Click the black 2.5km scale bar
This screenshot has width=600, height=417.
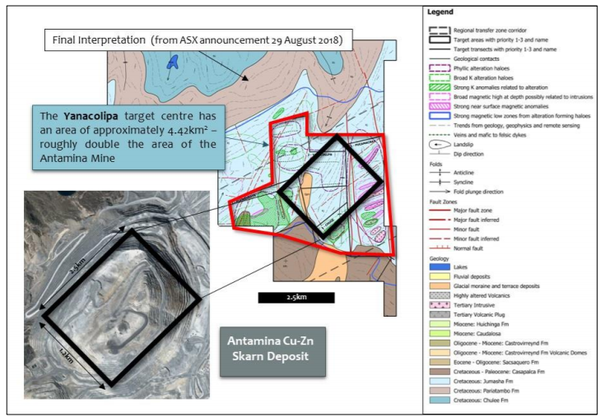coord(296,298)
